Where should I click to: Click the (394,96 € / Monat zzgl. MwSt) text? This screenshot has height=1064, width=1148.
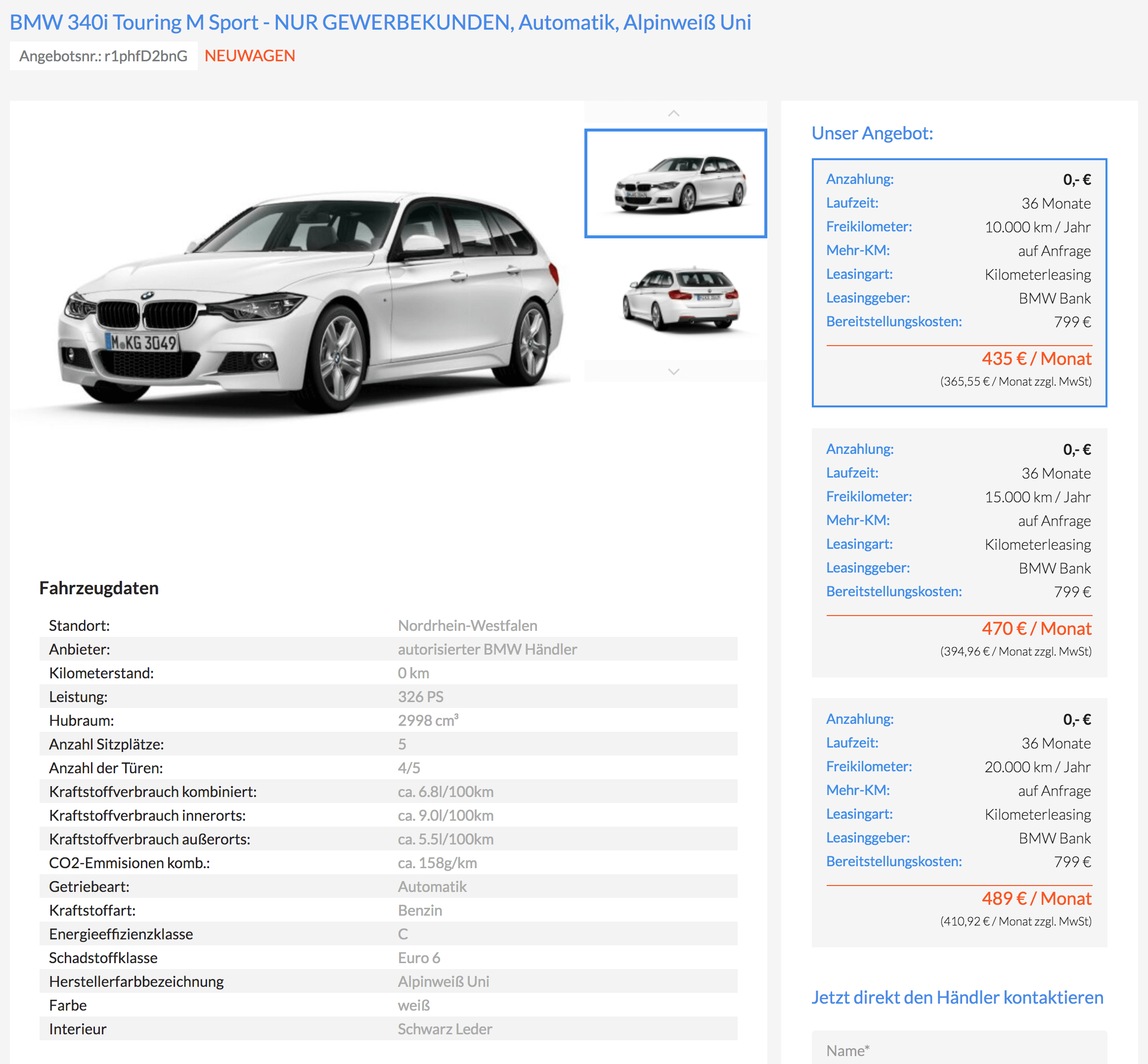(1016, 651)
